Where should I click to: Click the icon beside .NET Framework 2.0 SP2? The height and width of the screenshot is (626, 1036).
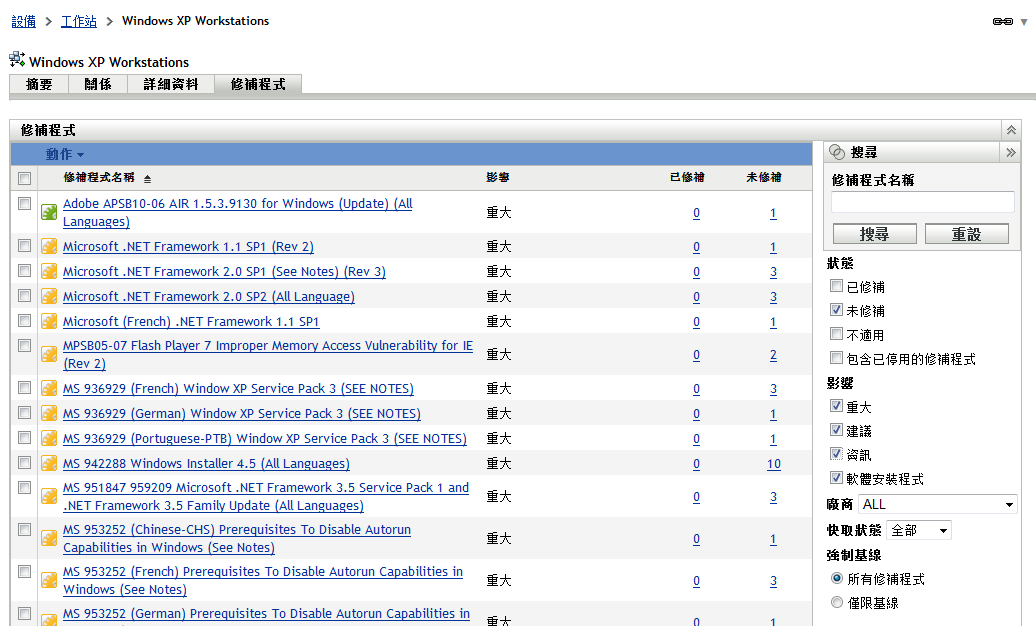49,297
